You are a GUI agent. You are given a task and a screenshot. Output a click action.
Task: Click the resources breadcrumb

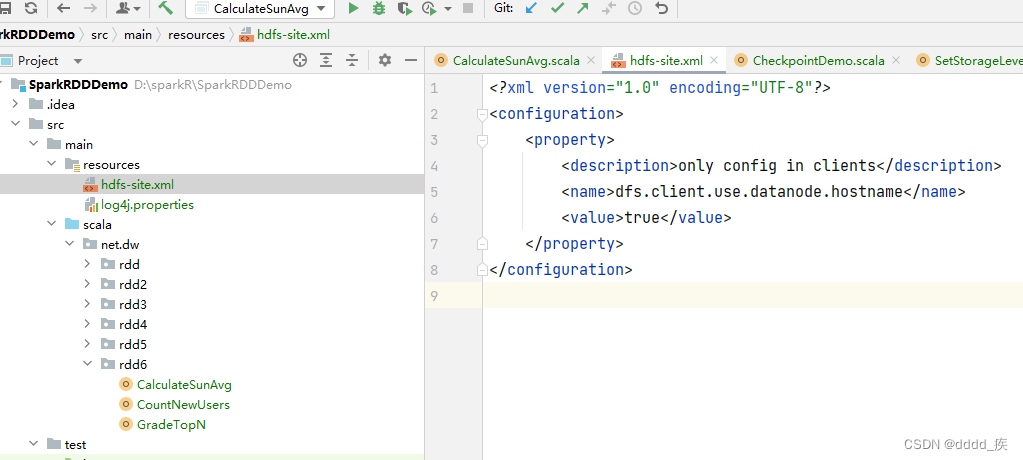tap(196, 35)
